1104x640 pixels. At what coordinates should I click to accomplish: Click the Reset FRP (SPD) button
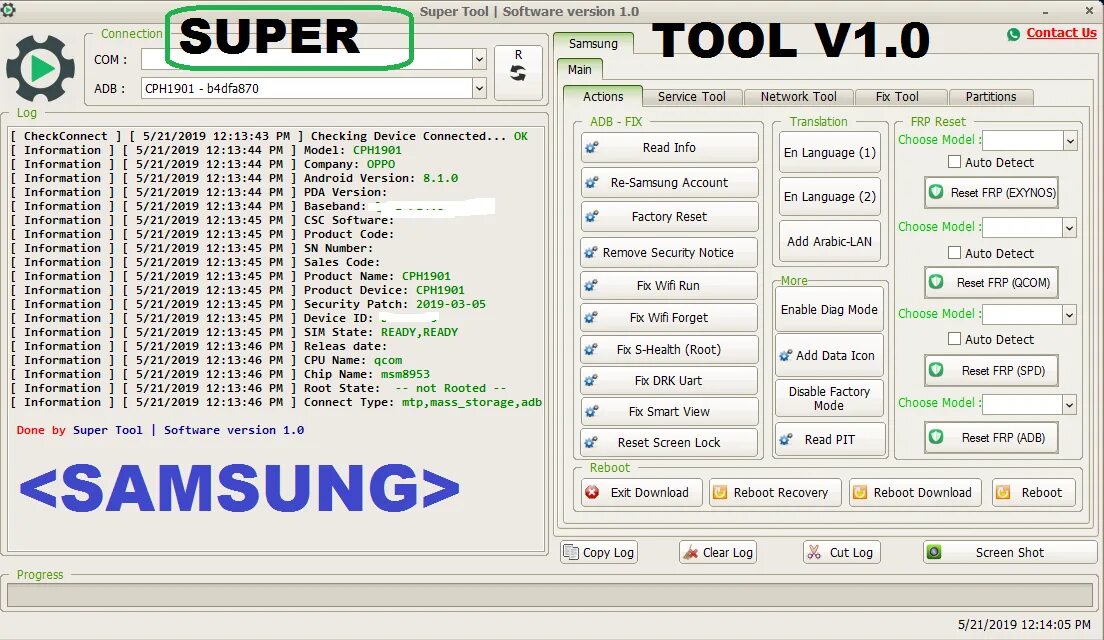click(x=991, y=370)
